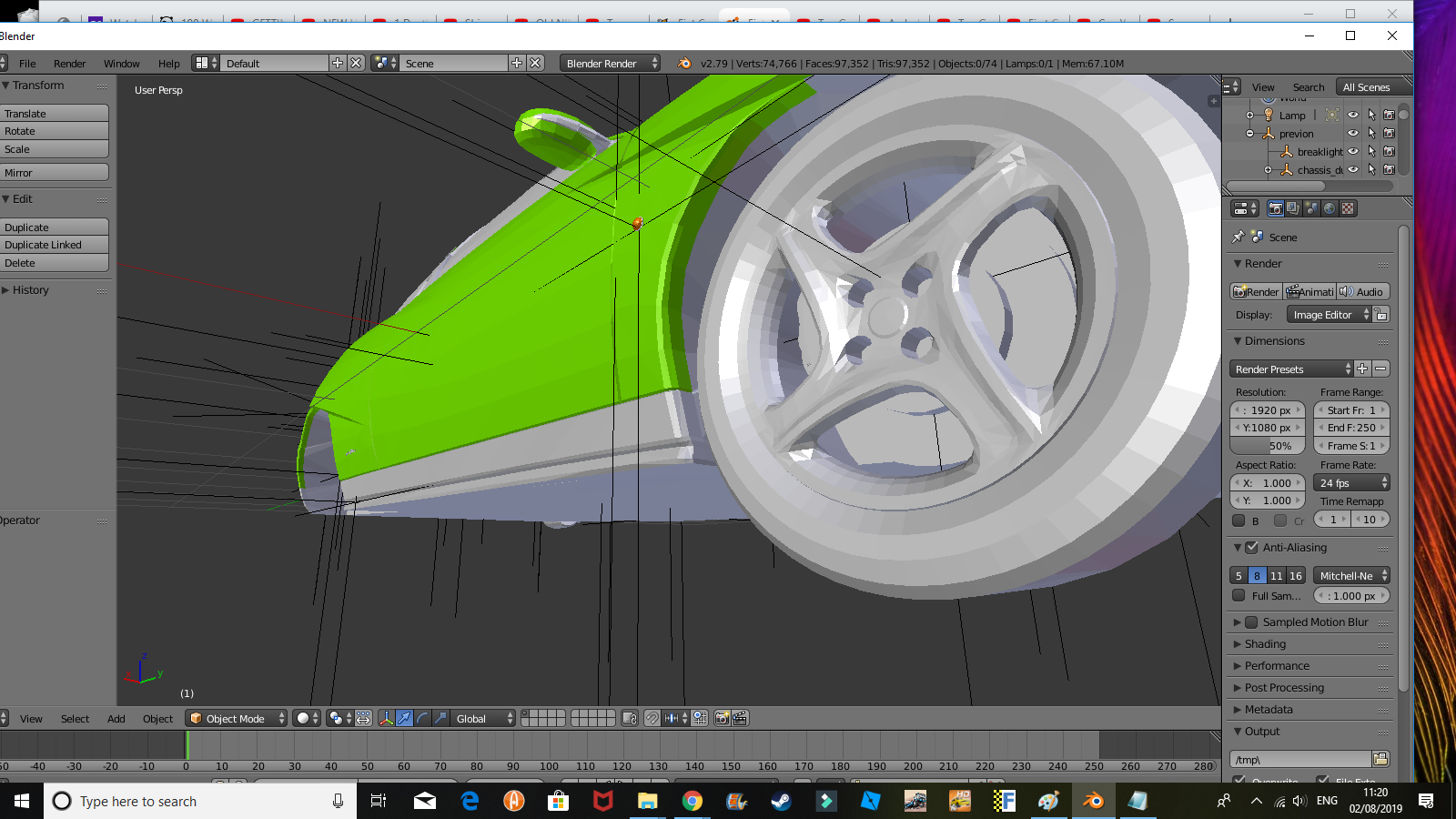Click the Animation render button
Image resolution: width=1456 pixels, height=819 pixels.
pos(1309,291)
